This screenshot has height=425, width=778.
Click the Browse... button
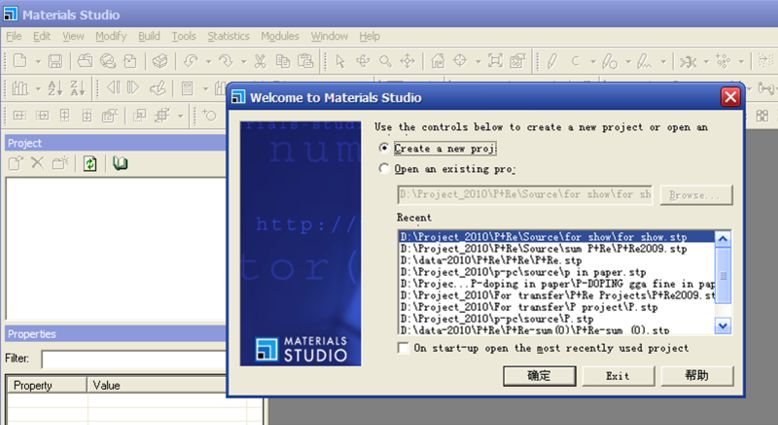pos(696,195)
